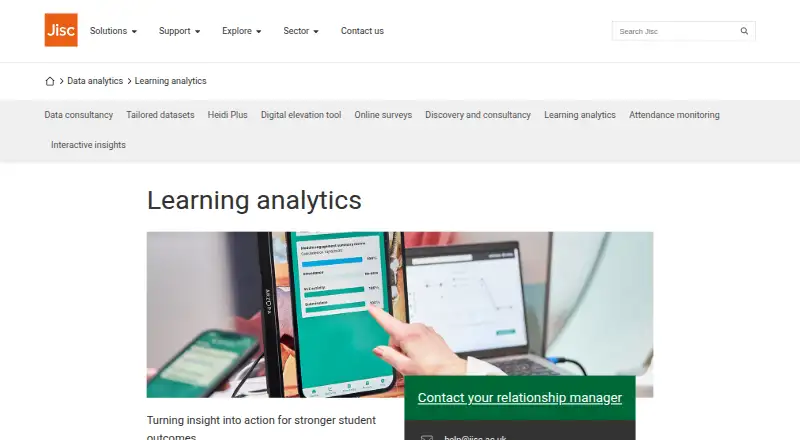Open the Interactive insights tab
The image size is (800, 440).
pyautogui.click(x=88, y=145)
